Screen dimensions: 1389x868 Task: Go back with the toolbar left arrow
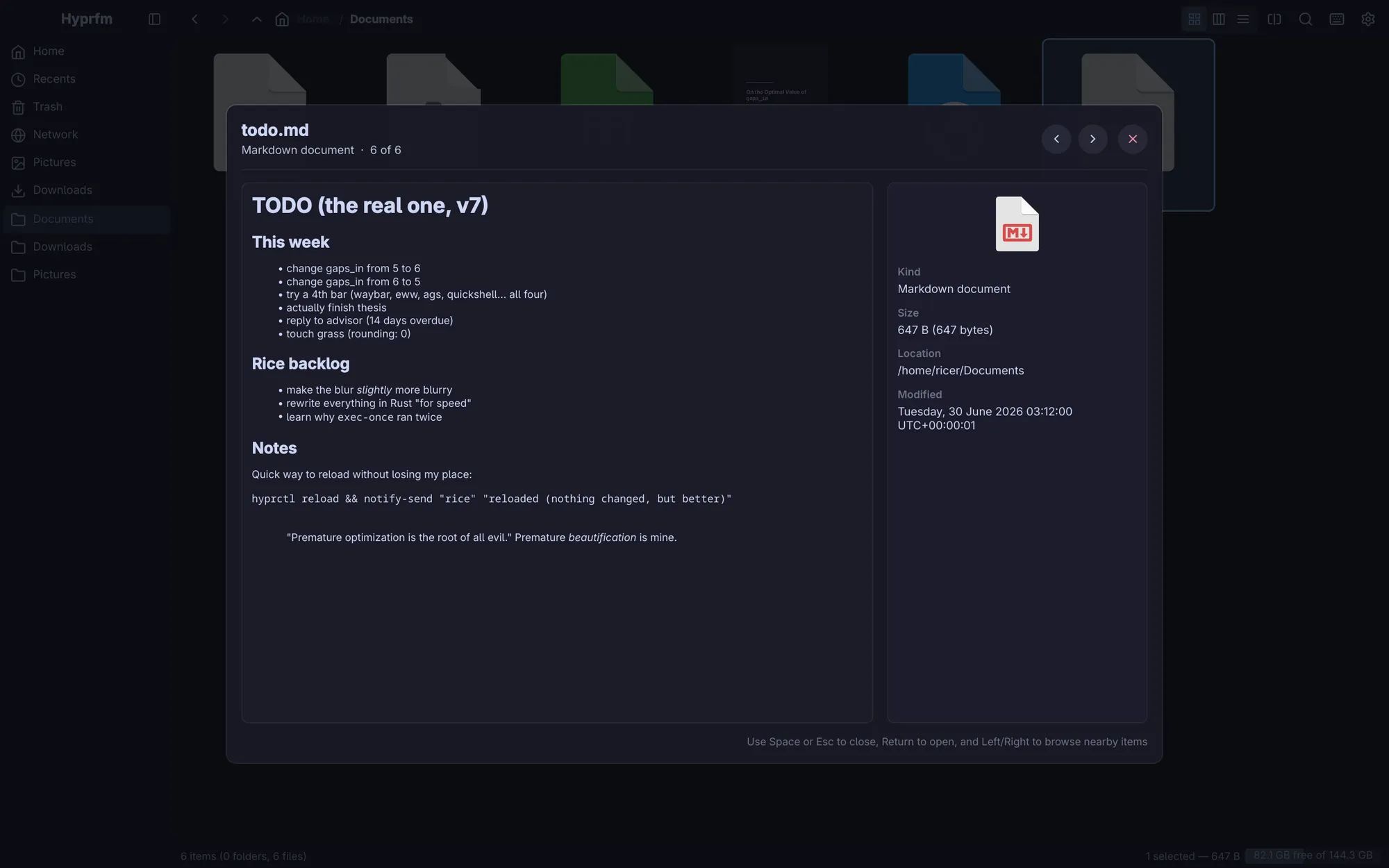coord(194,19)
